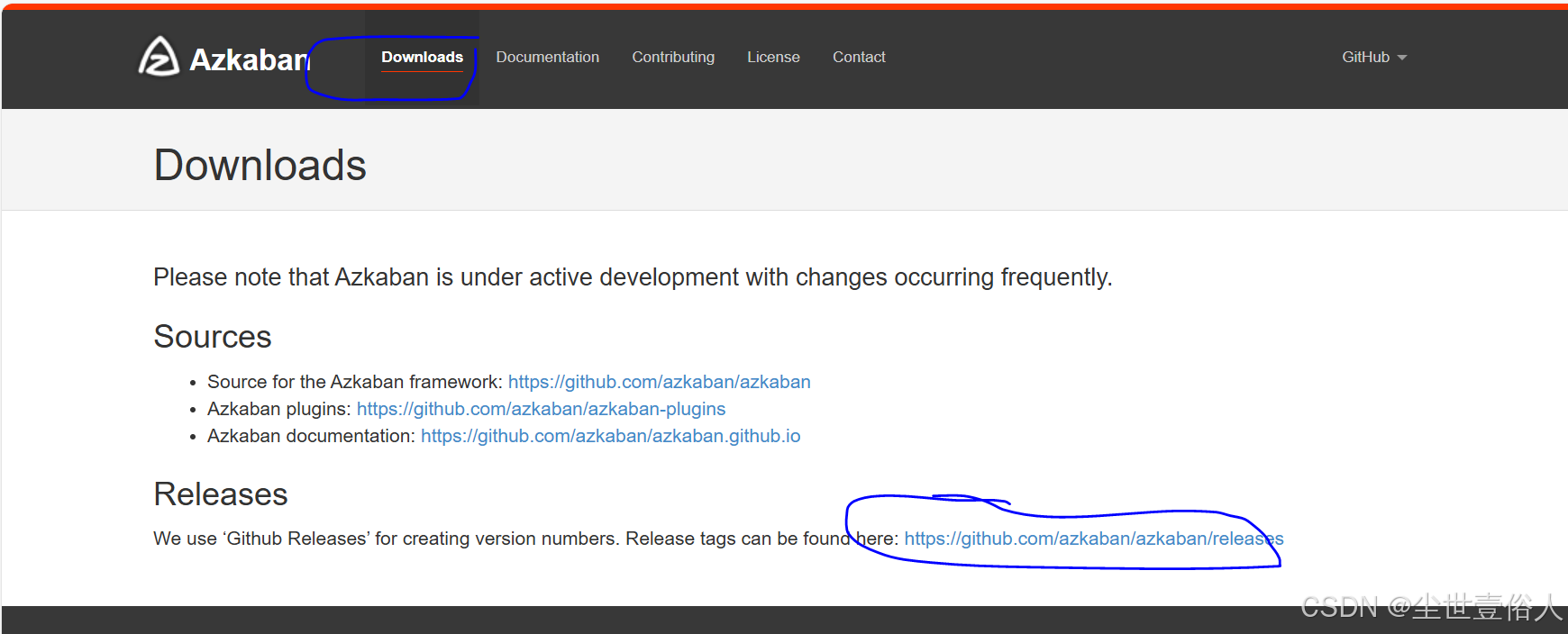Click the Sources section heading
This screenshot has height=634, width=1568.
click(x=213, y=337)
